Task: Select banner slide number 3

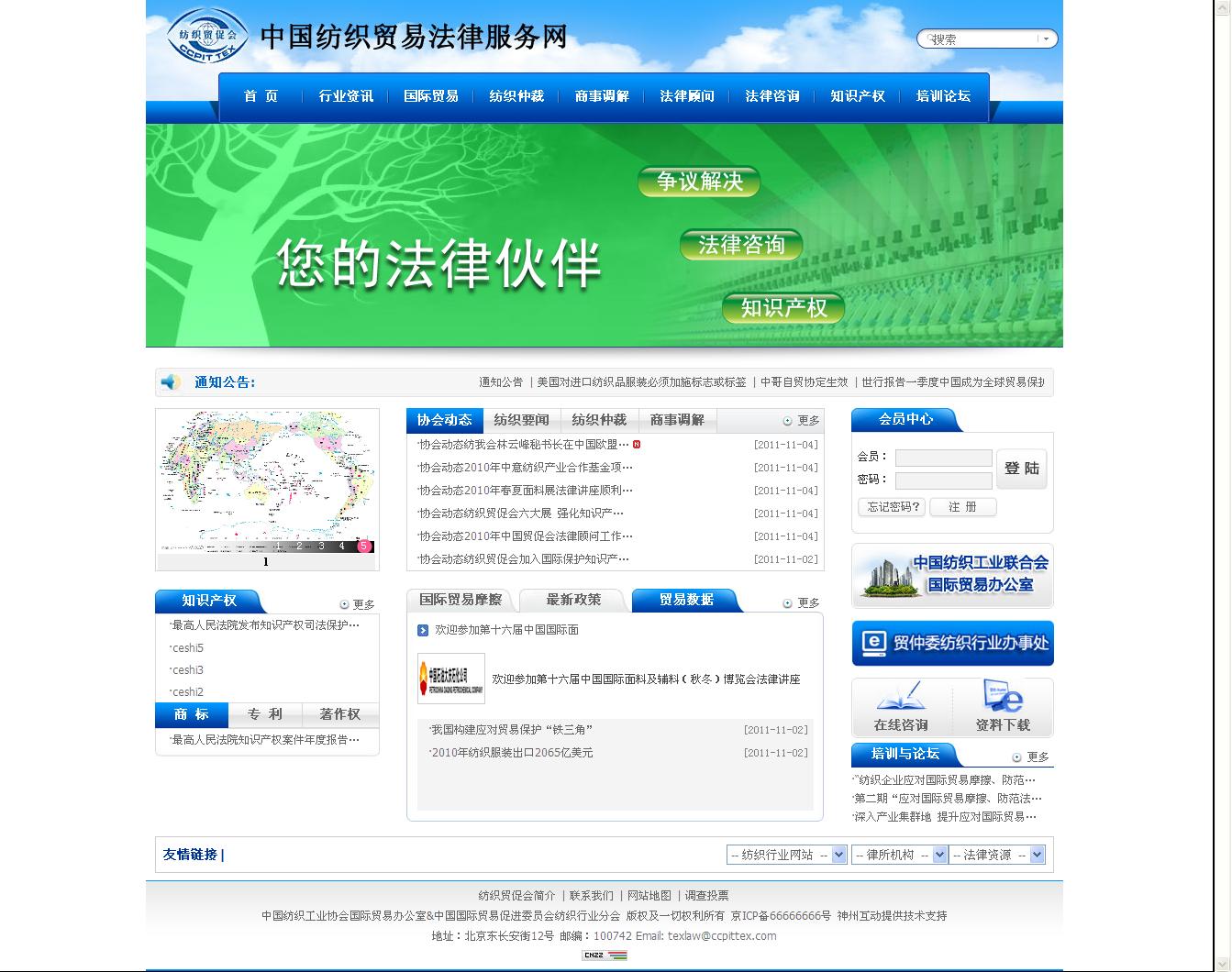Action: pos(321,546)
